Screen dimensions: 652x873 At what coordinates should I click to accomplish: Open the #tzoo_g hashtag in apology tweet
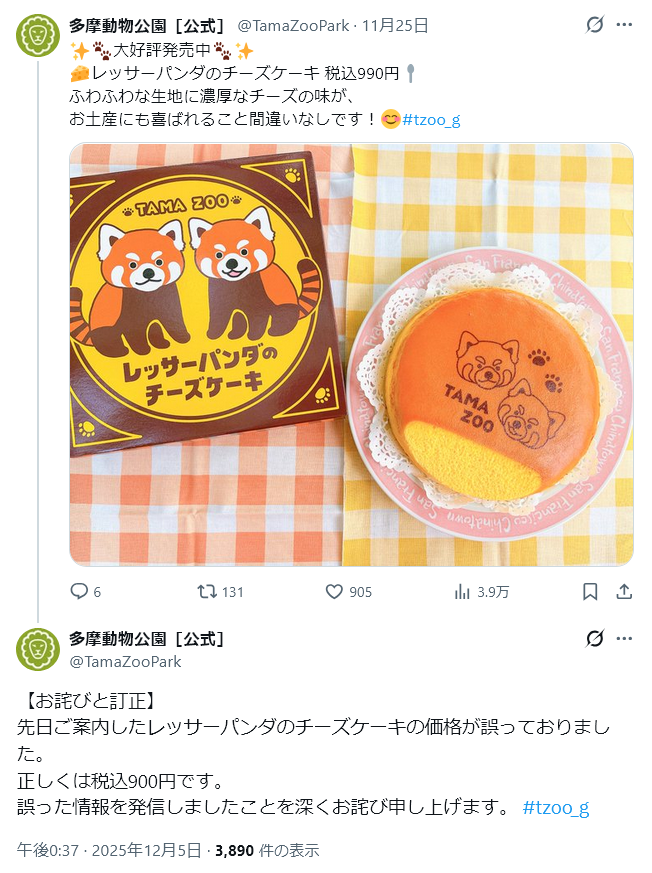tap(556, 807)
